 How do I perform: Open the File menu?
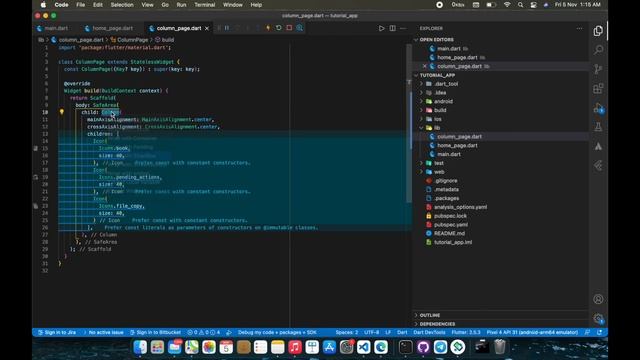click(x=80, y=5)
